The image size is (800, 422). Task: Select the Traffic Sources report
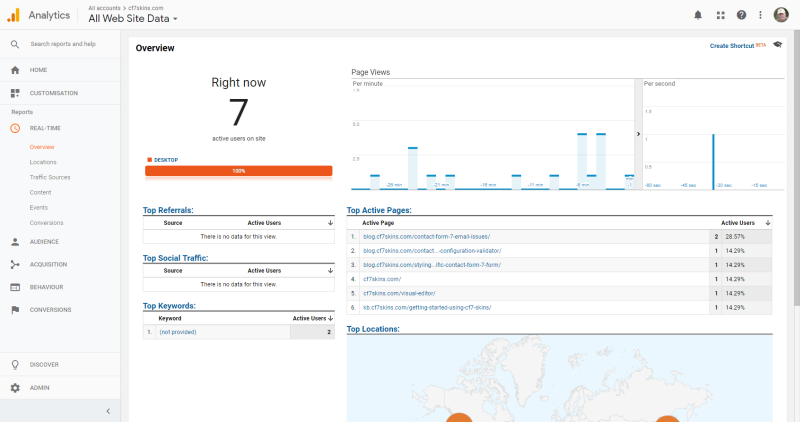click(x=50, y=178)
